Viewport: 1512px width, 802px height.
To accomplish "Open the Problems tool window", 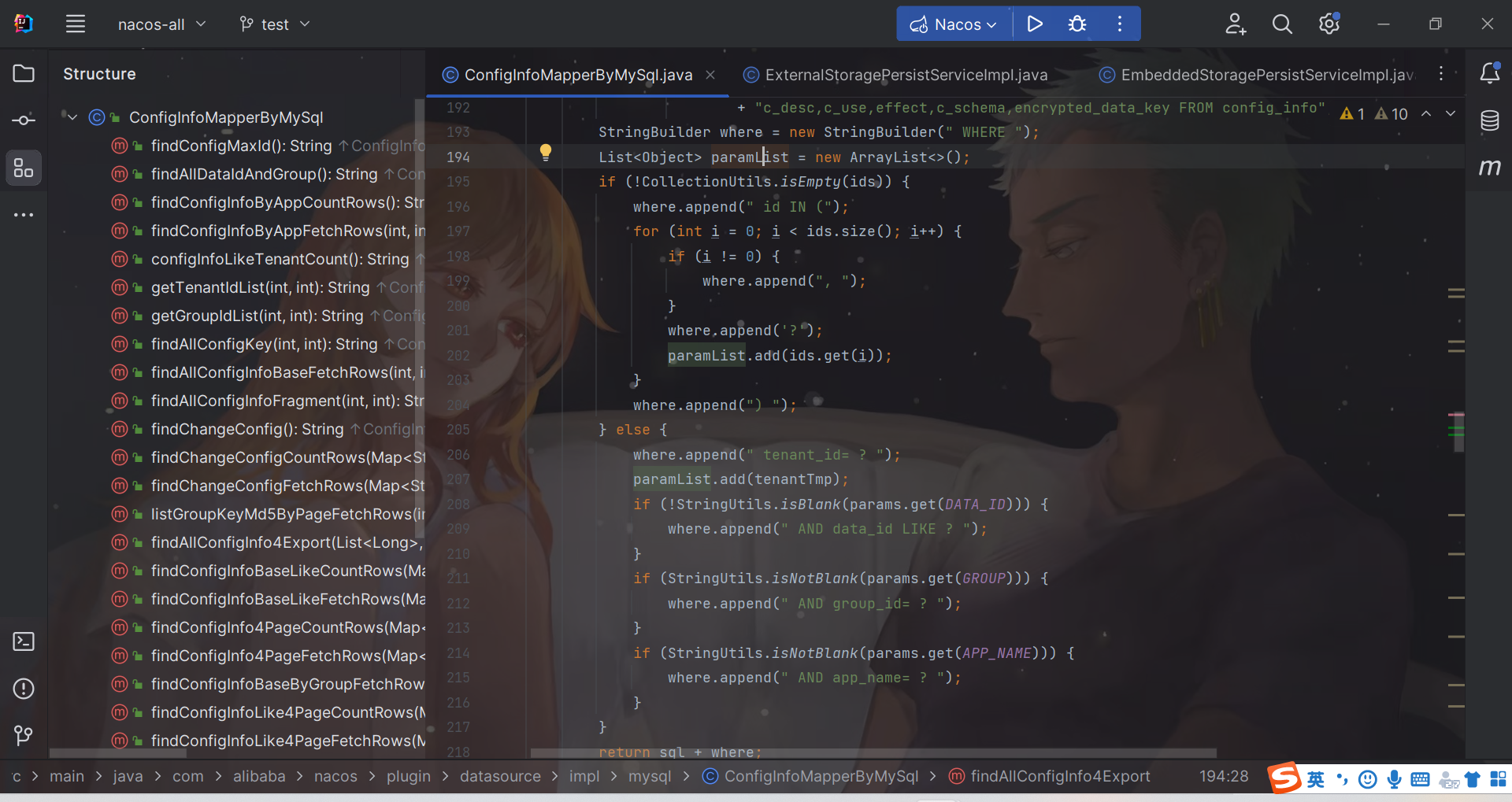I will (x=23, y=689).
